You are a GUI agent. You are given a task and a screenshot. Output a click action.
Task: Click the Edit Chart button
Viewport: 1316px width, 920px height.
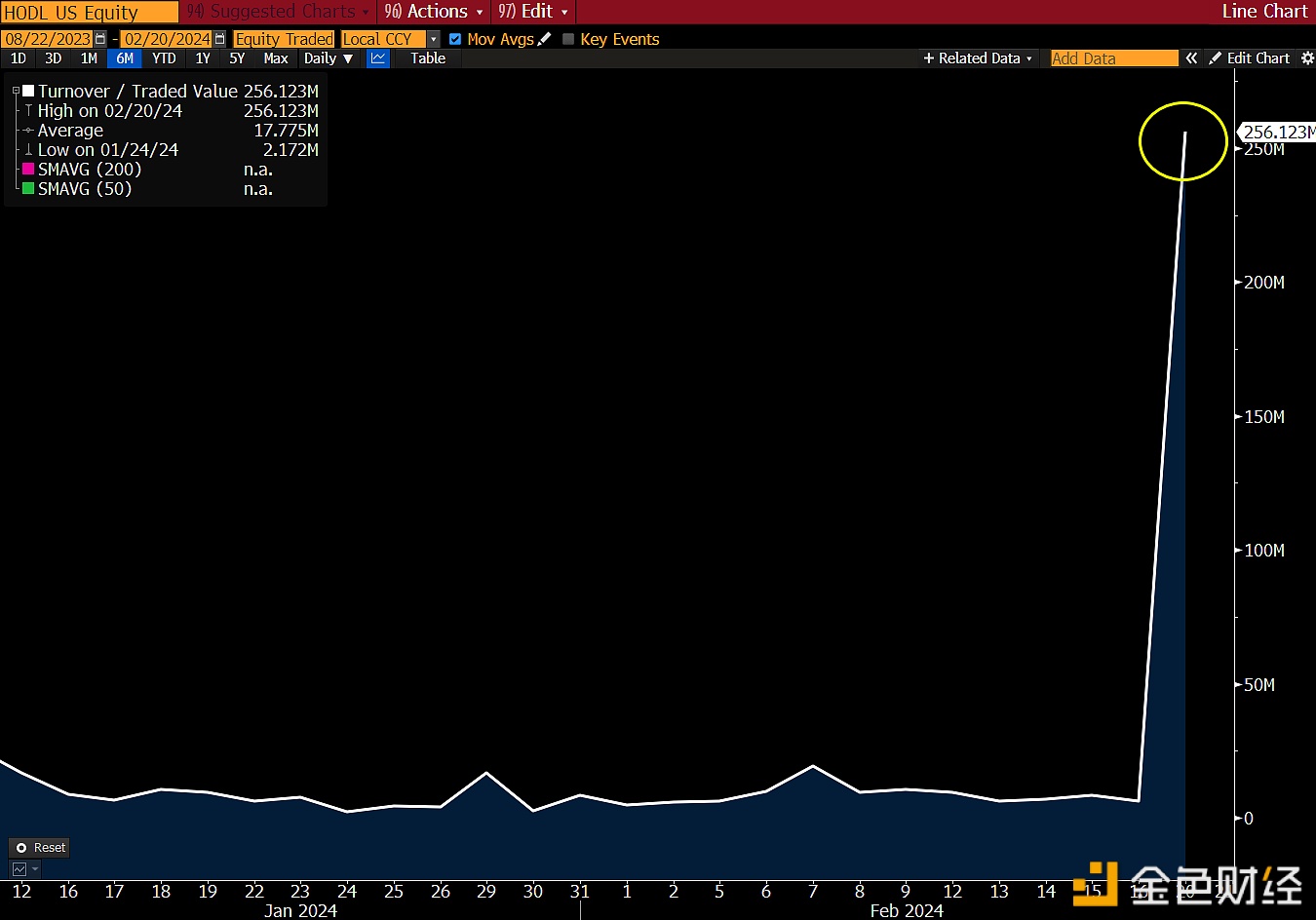[1250, 58]
